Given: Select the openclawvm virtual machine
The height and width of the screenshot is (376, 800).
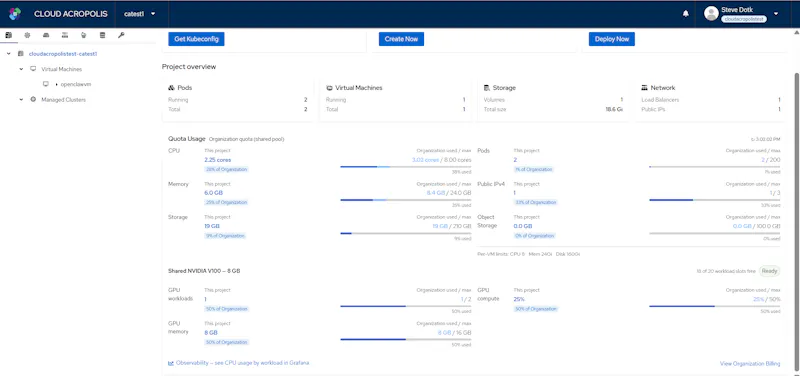Looking at the screenshot, I should click(76, 84).
